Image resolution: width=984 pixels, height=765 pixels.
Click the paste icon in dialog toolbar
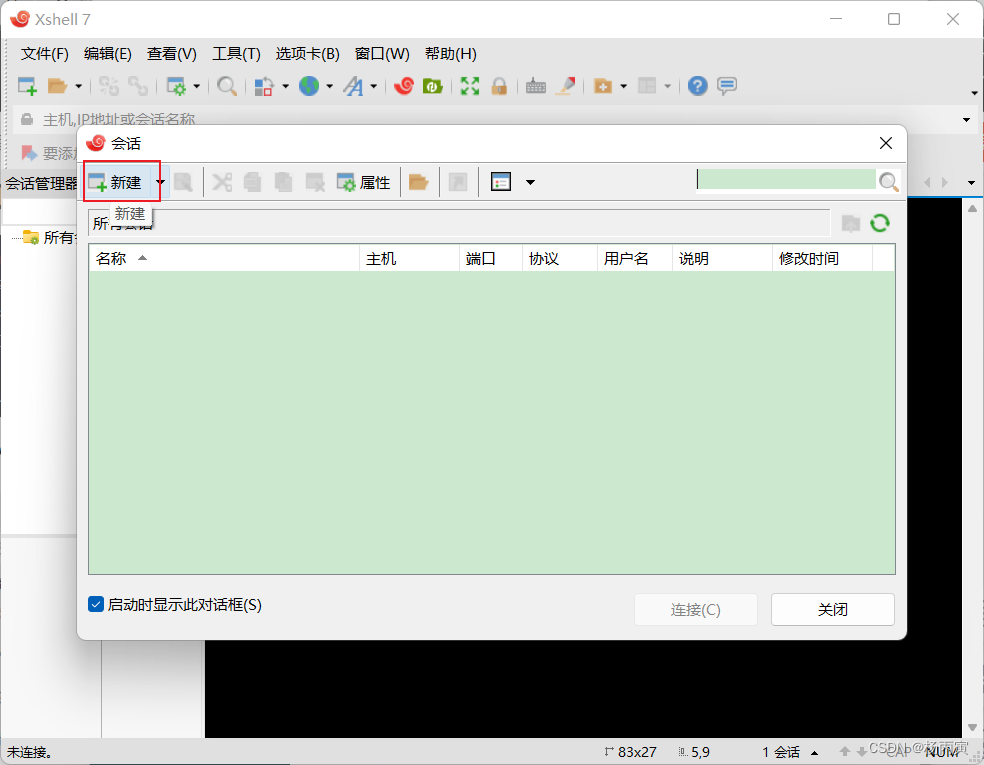(x=284, y=183)
